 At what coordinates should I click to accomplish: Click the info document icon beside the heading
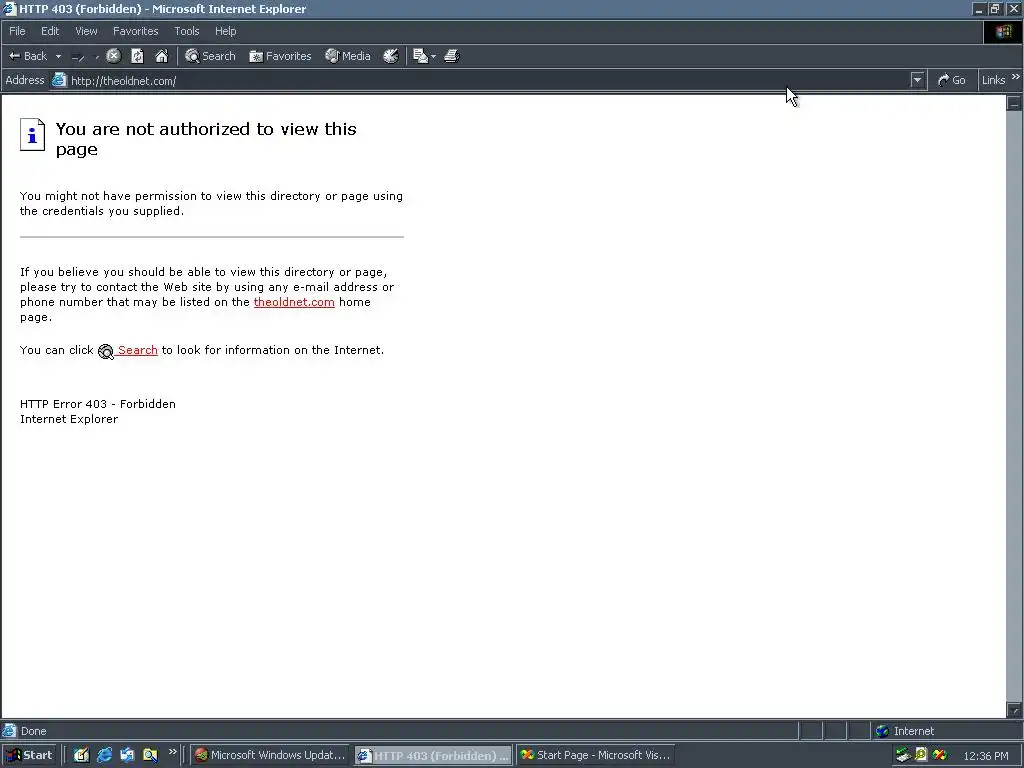coord(32,135)
